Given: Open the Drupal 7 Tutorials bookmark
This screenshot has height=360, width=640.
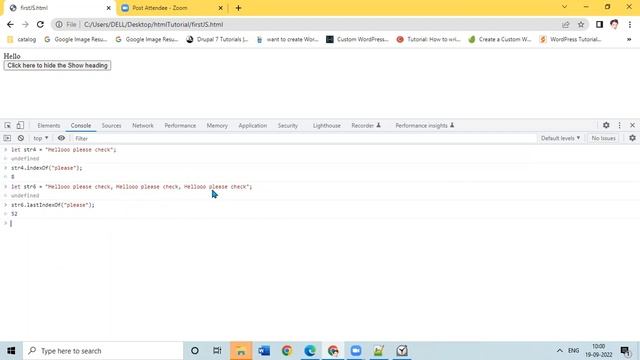Looking at the screenshot, I should click(x=217, y=40).
